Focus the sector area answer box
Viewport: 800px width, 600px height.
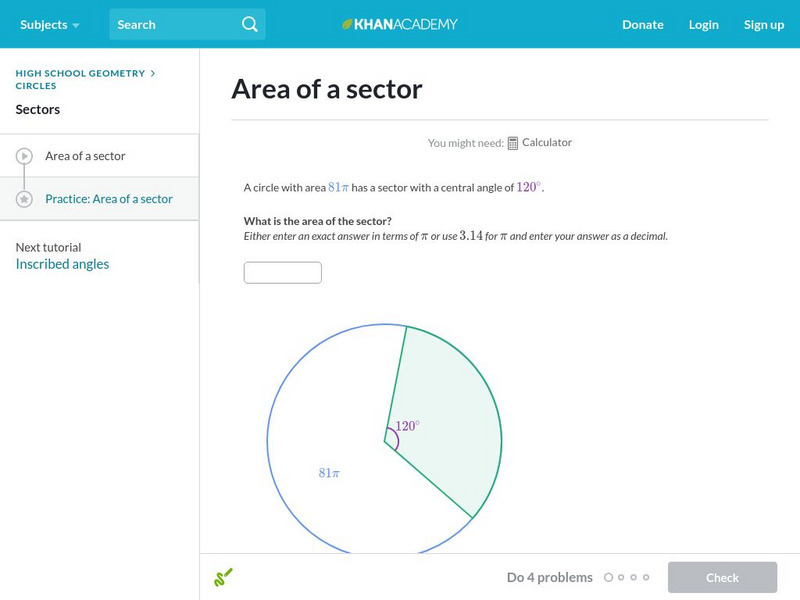pos(283,272)
